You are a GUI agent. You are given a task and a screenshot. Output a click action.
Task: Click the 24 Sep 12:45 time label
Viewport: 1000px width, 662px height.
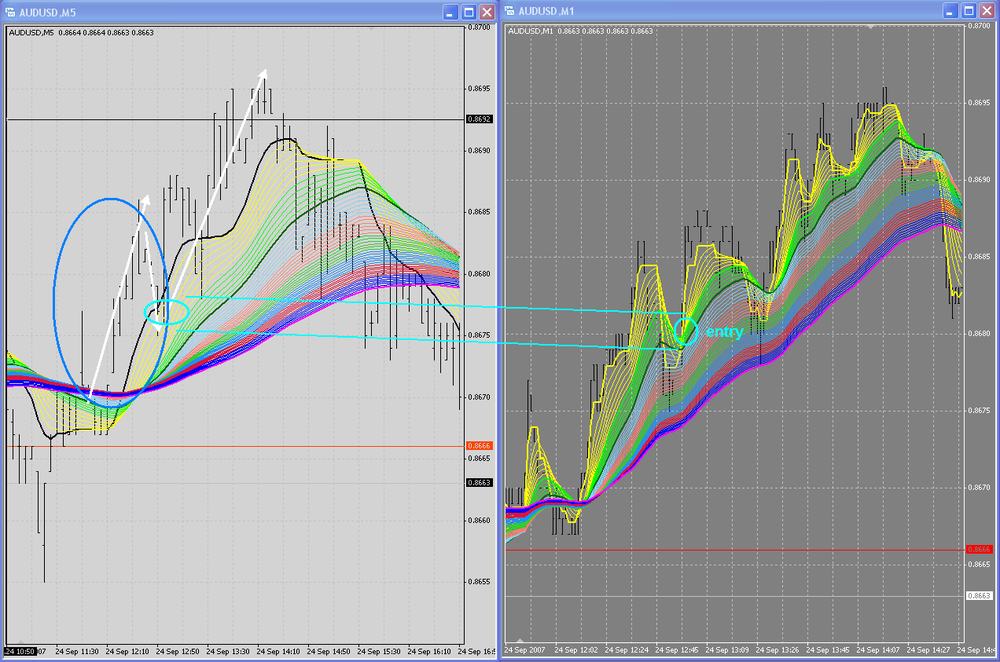(x=677, y=650)
